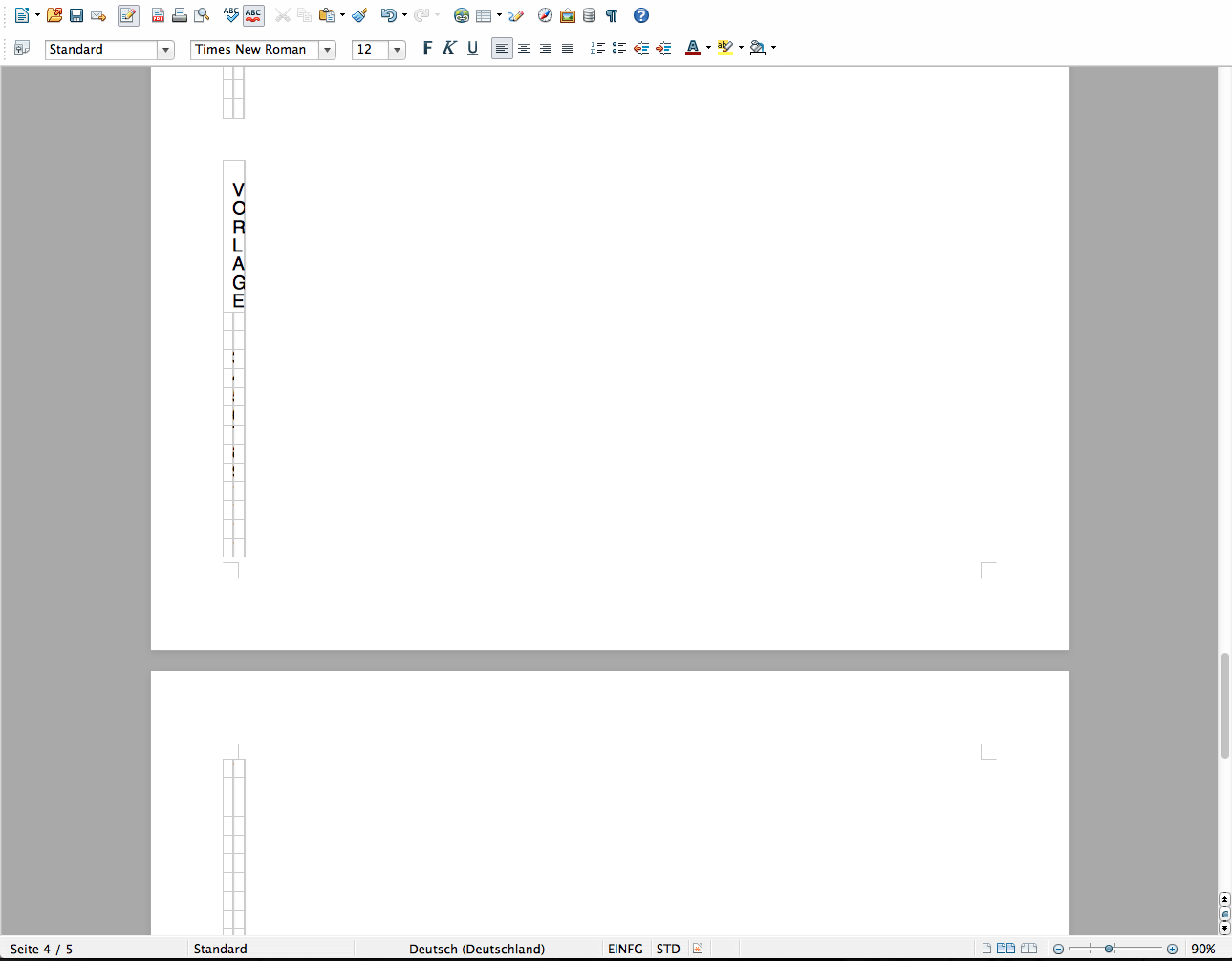
Task: Toggle nonprinting characters pilcrow
Action: point(612,15)
